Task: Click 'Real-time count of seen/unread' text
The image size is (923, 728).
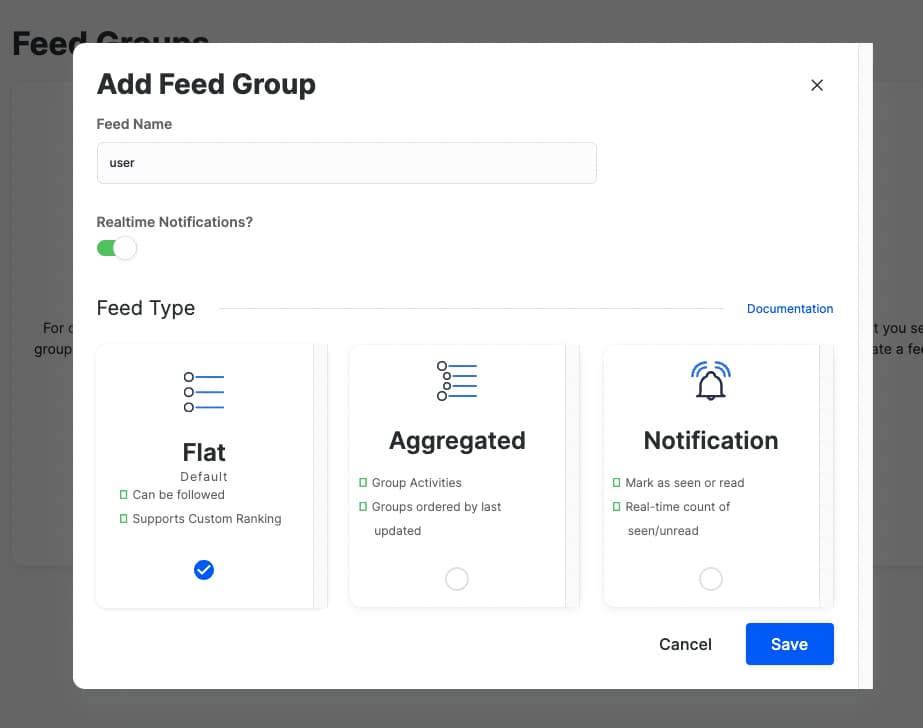Action: pos(678,518)
